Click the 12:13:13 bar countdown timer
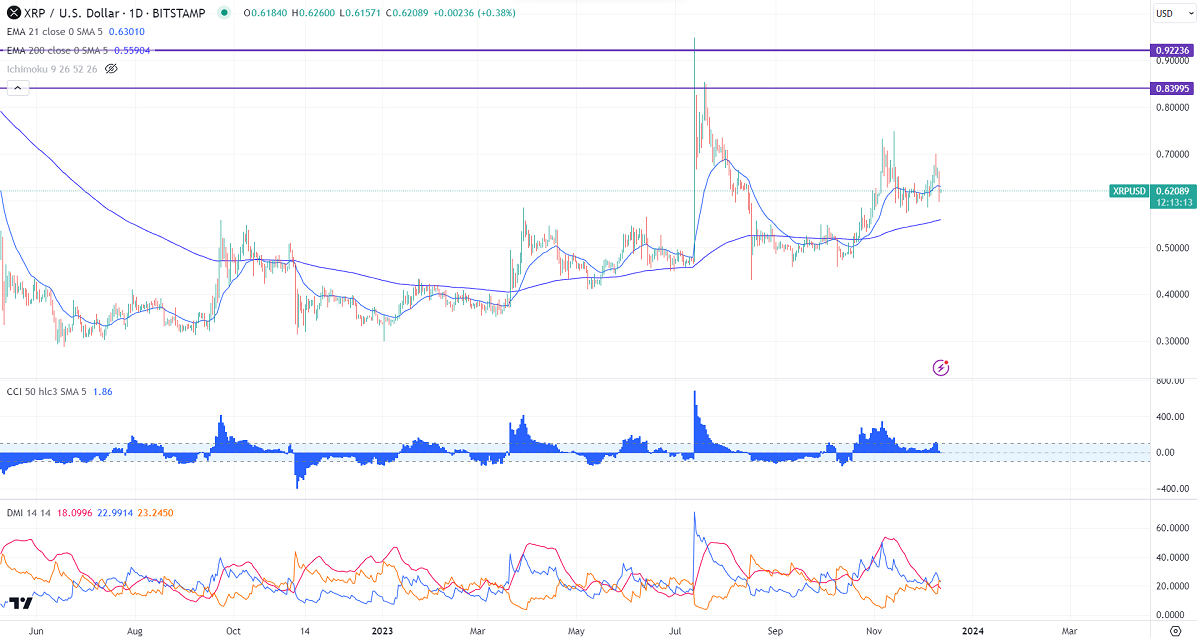The height and width of the screenshot is (638, 1197). point(1174,202)
